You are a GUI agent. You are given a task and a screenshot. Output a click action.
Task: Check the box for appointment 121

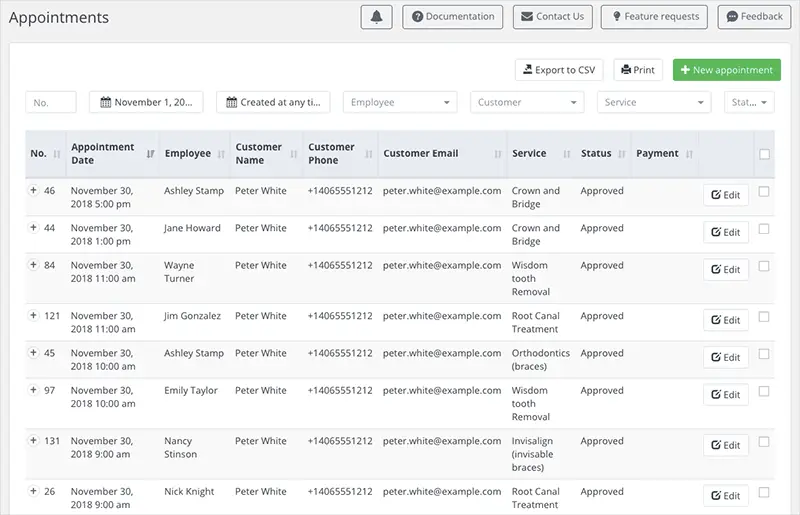click(764, 316)
